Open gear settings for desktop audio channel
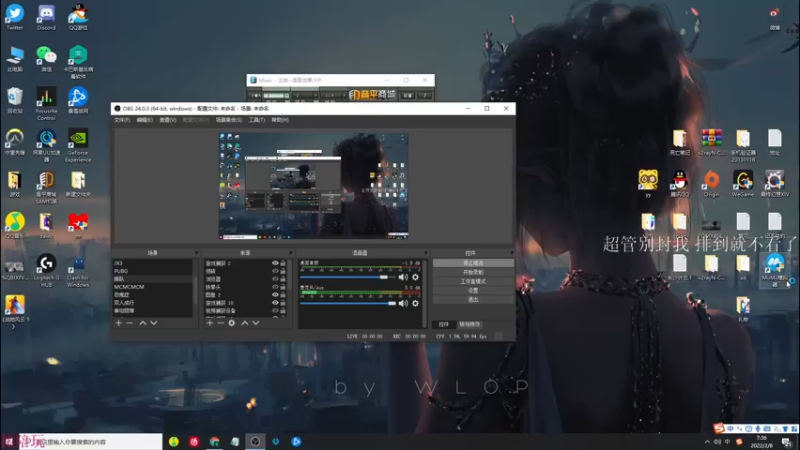This screenshot has height=450, width=800. (415, 277)
